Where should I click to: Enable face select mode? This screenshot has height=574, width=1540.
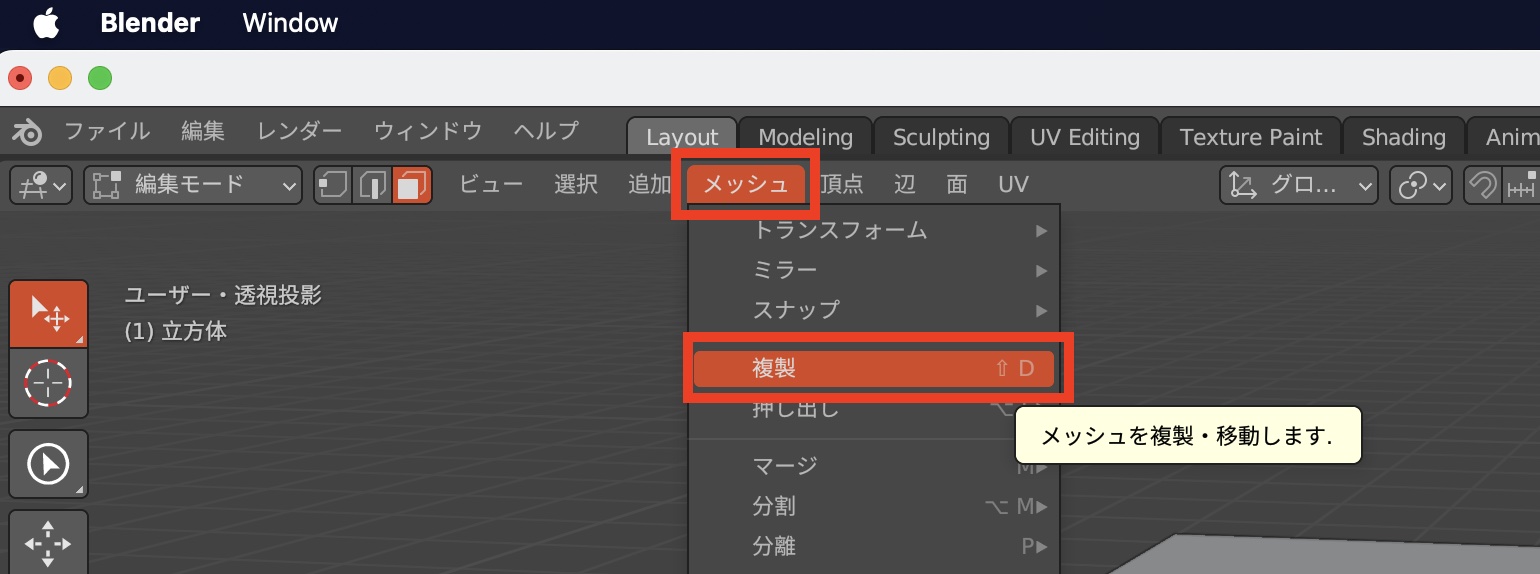[411, 185]
